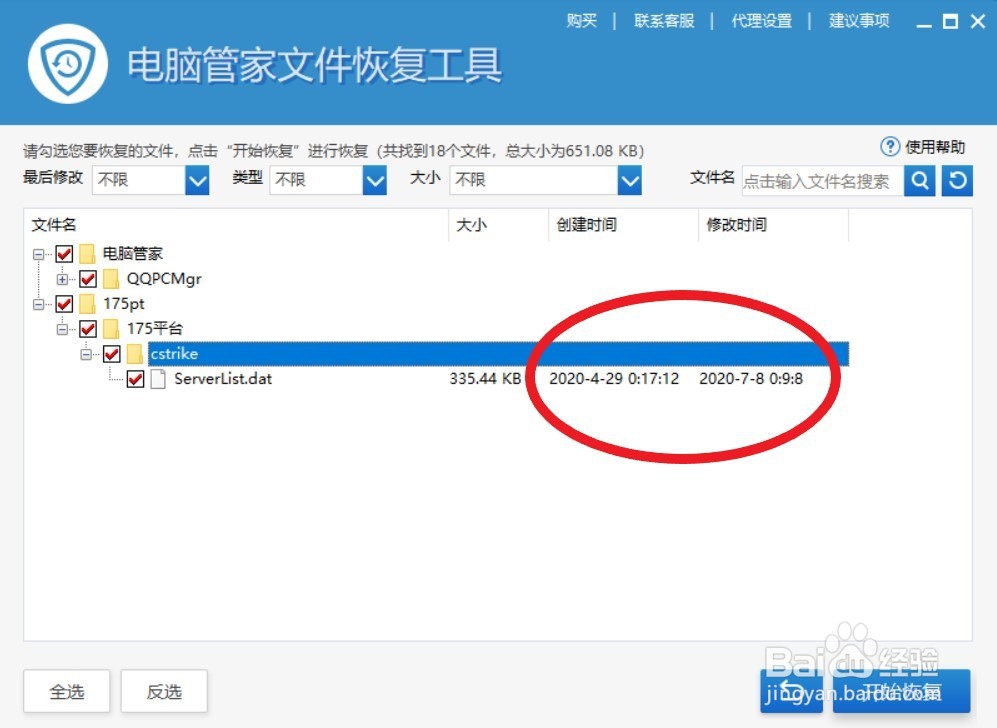The height and width of the screenshot is (728, 997).
Task: Click the folder icon of 电脑管家
Action: (88, 254)
